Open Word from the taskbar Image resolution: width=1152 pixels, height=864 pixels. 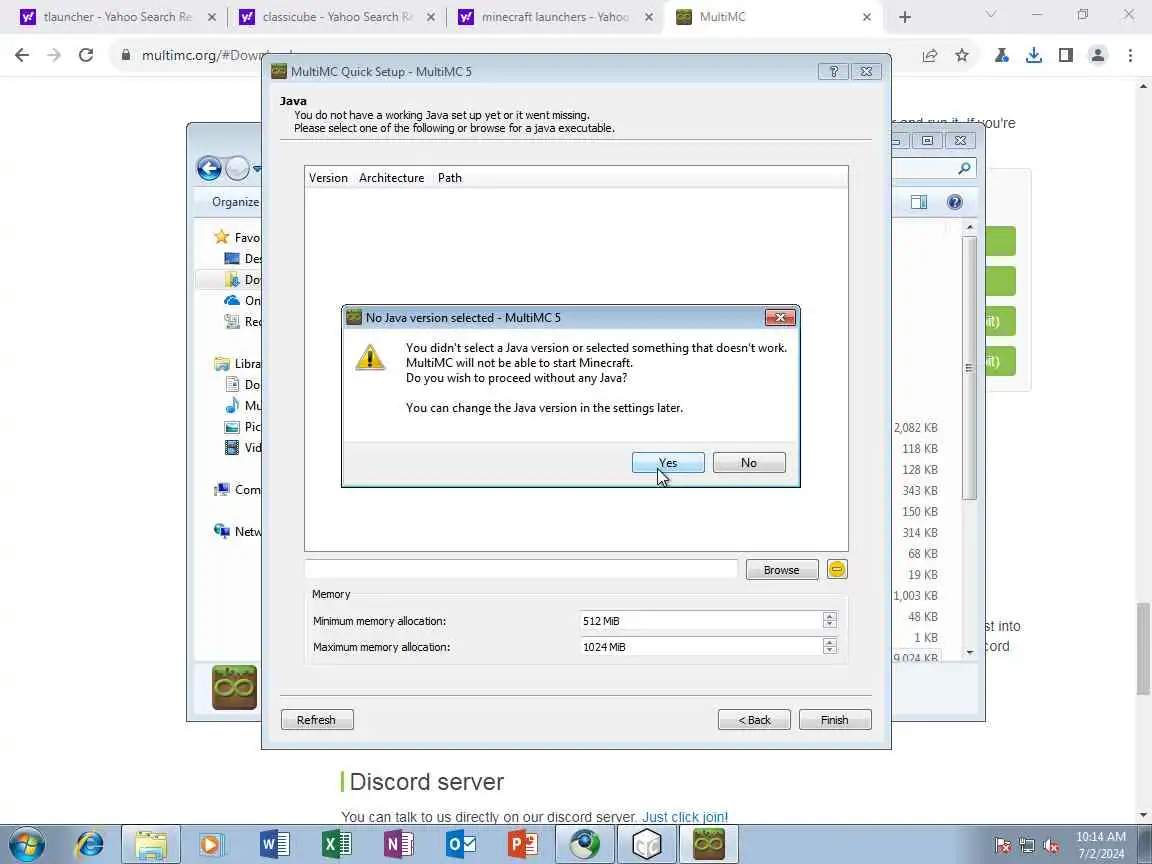[275, 845]
